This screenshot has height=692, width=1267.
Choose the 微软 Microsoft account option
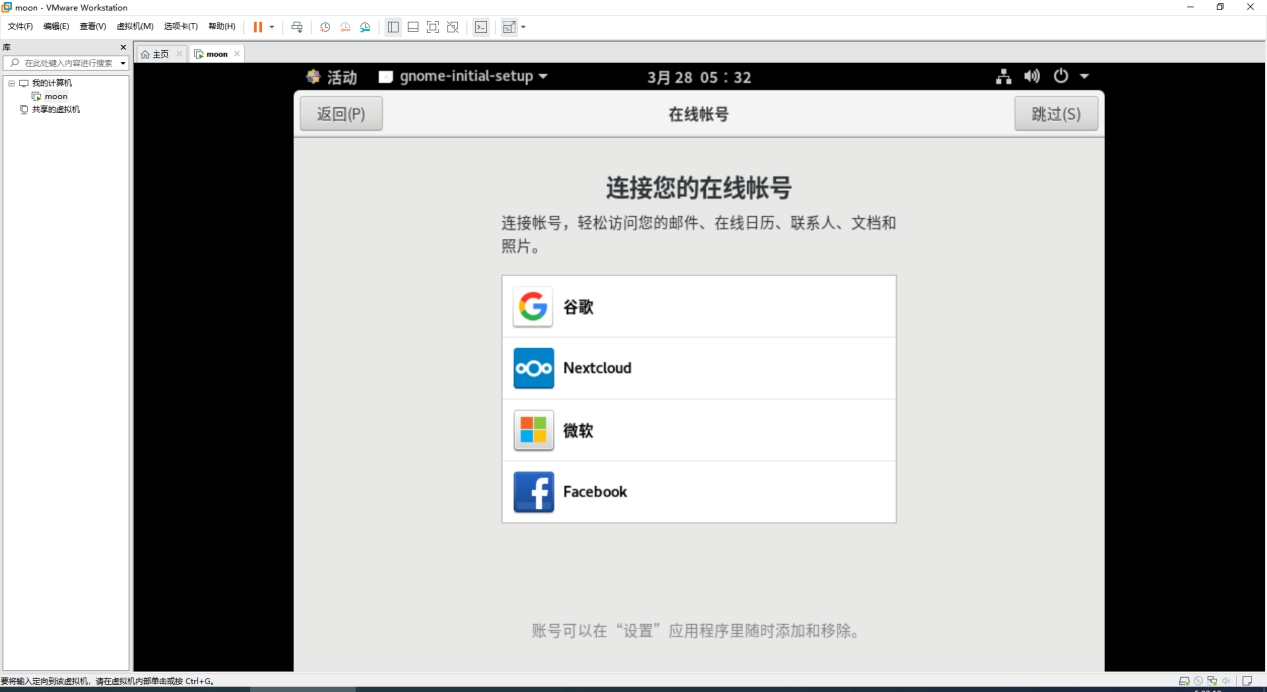699,430
